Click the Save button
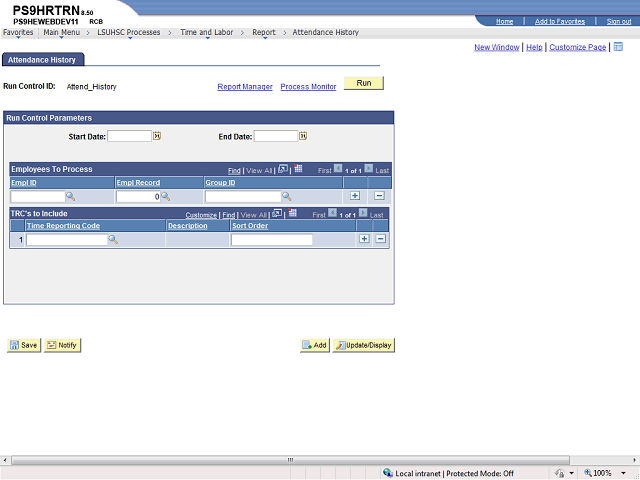Viewport: 640px width, 480px height. click(23, 345)
